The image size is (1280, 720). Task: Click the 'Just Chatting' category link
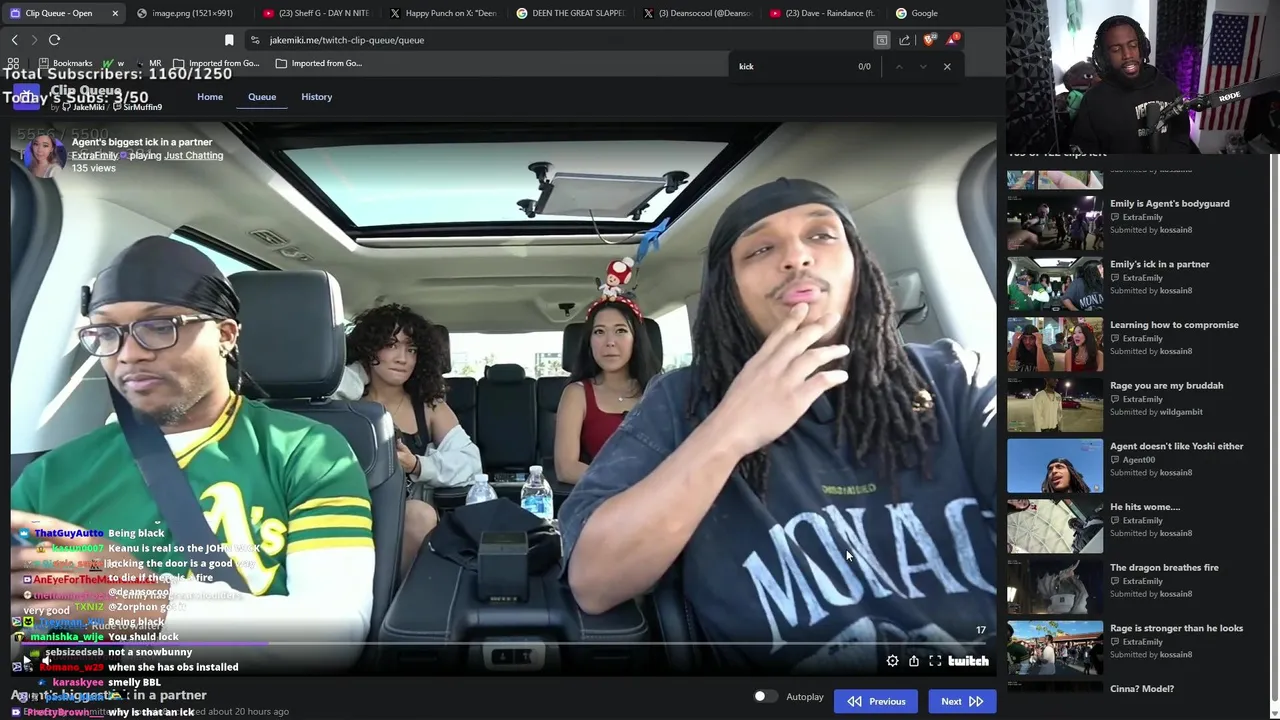194,156
